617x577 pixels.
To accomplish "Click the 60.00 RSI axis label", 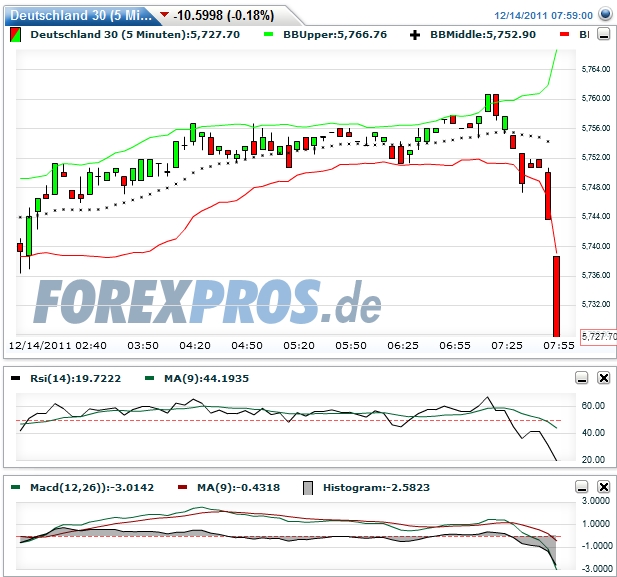I will click(593, 405).
